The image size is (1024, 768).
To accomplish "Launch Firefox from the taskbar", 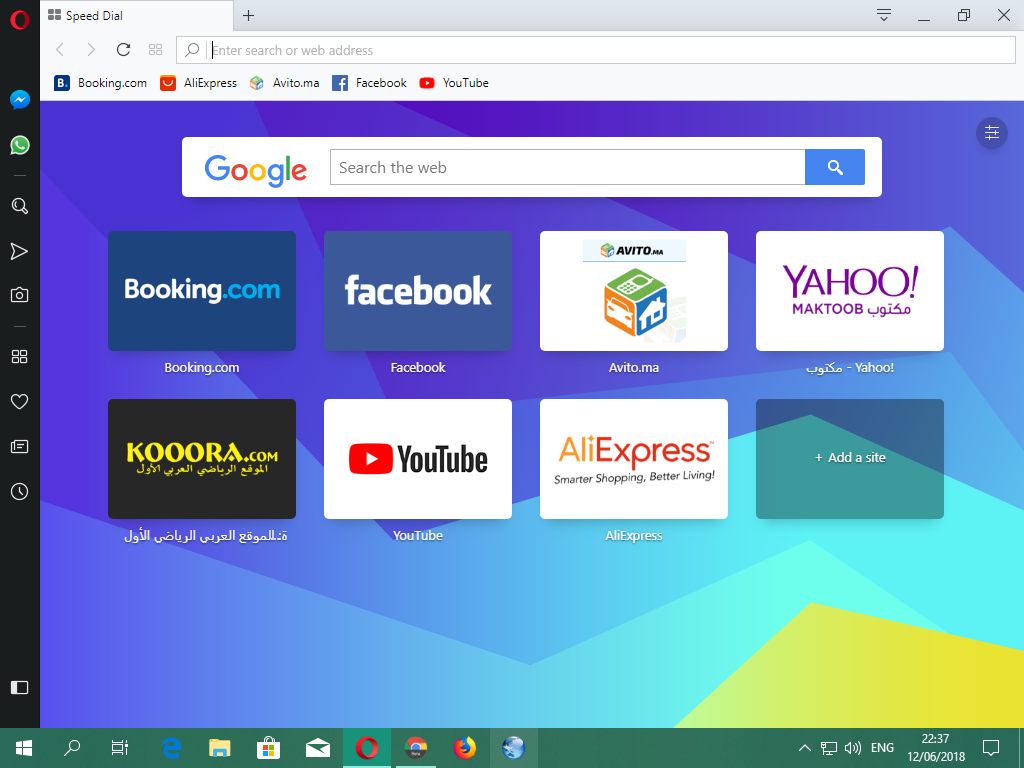I will 465,748.
